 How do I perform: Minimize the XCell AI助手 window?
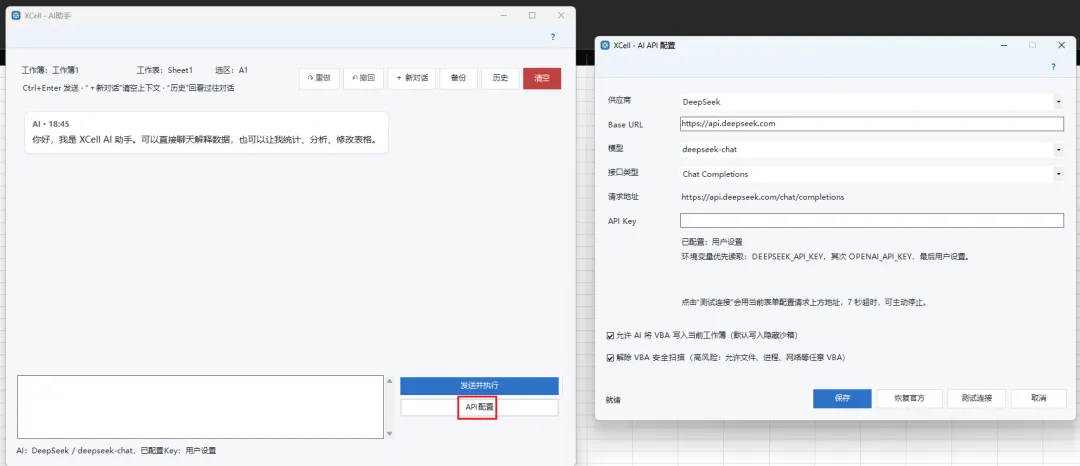[x=503, y=15]
